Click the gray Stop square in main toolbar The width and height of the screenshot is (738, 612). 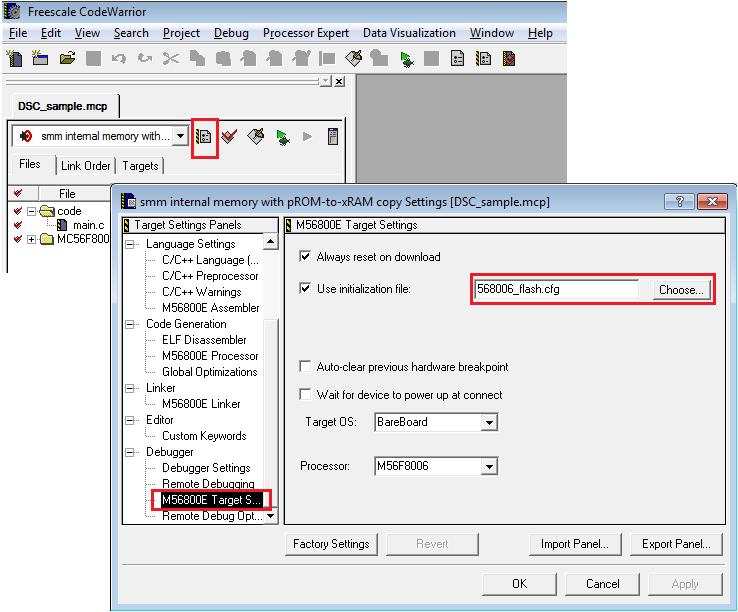(431, 59)
